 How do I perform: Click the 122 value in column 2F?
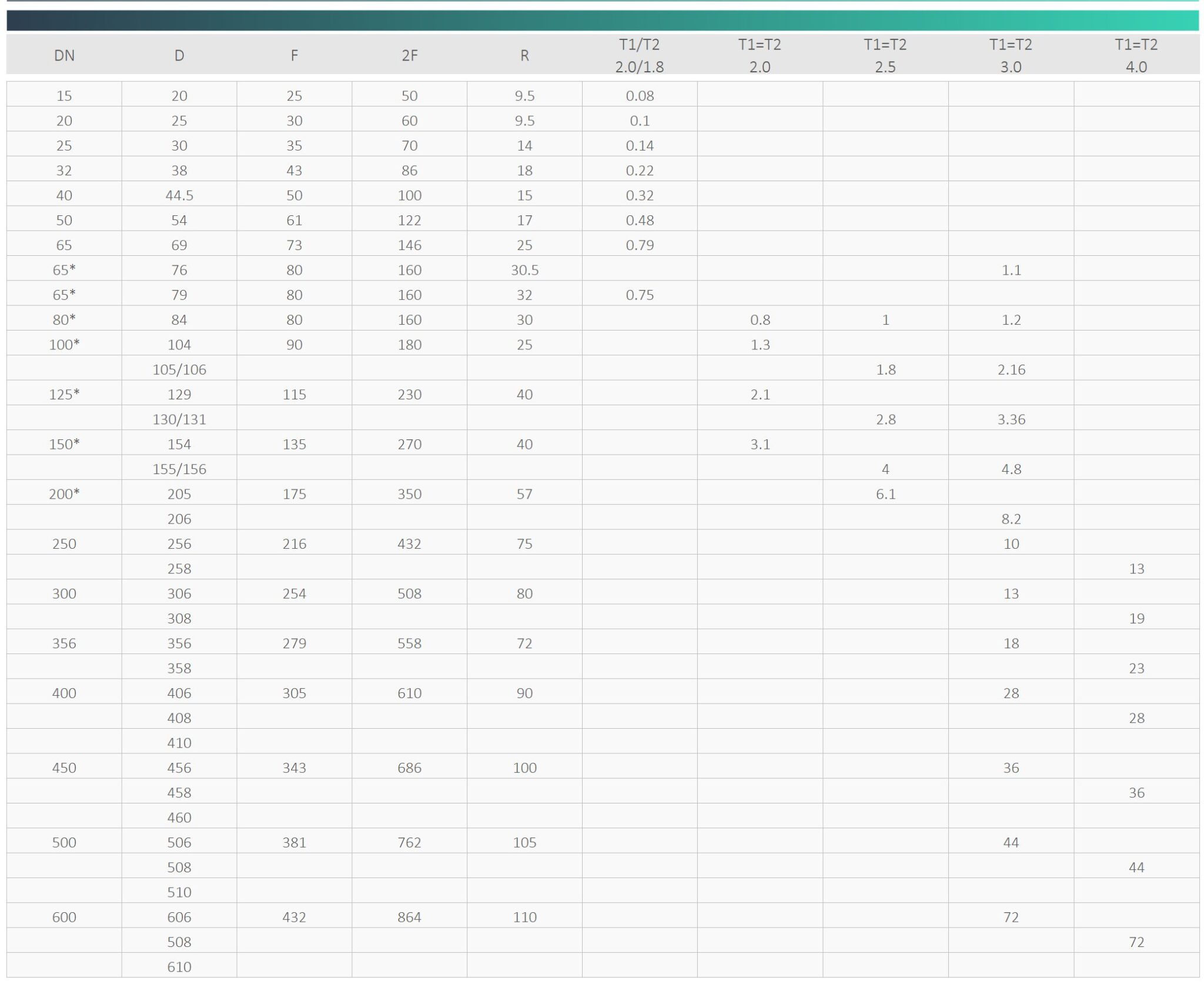click(x=409, y=220)
